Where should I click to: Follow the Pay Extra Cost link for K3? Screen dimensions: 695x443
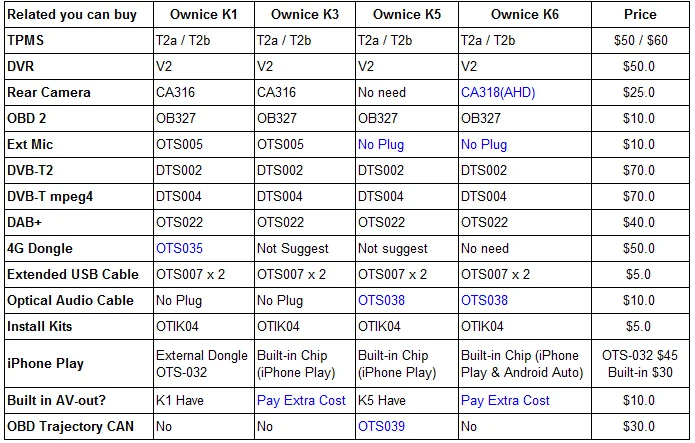[x=301, y=400]
